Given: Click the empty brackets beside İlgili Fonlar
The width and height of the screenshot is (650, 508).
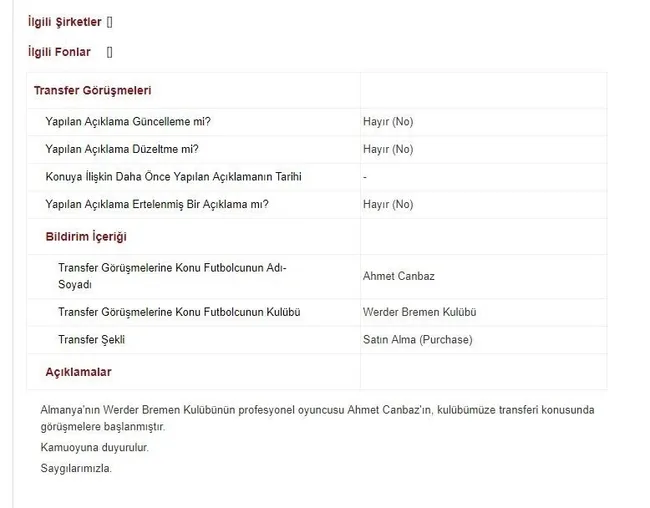Looking at the screenshot, I should point(109,52).
